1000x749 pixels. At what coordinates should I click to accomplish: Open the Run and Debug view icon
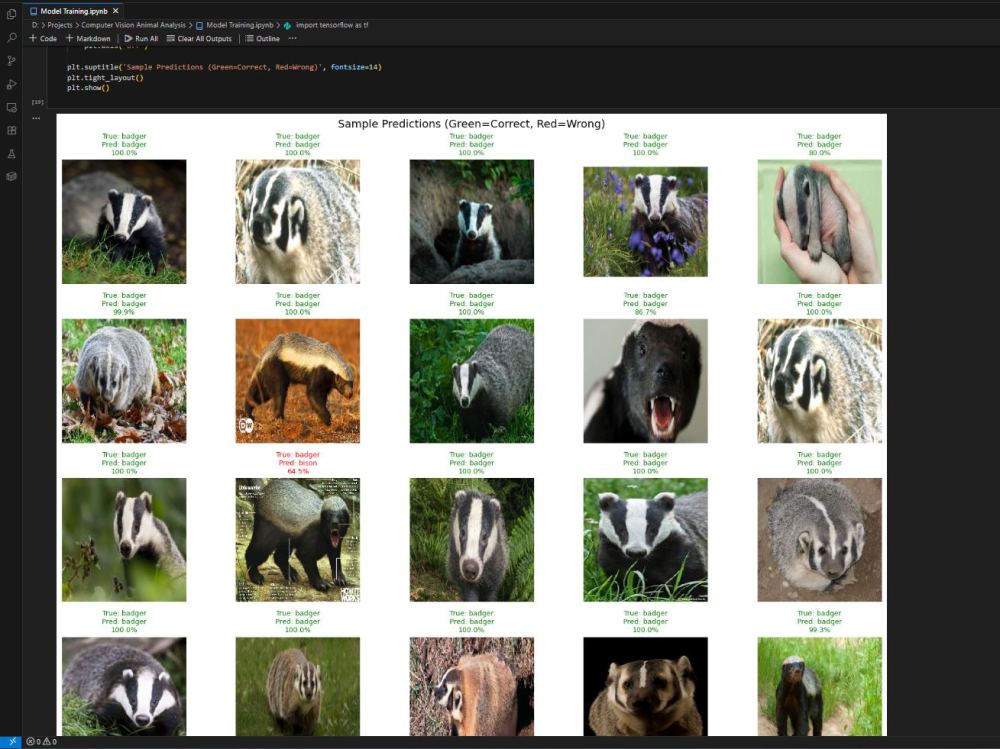(11, 84)
